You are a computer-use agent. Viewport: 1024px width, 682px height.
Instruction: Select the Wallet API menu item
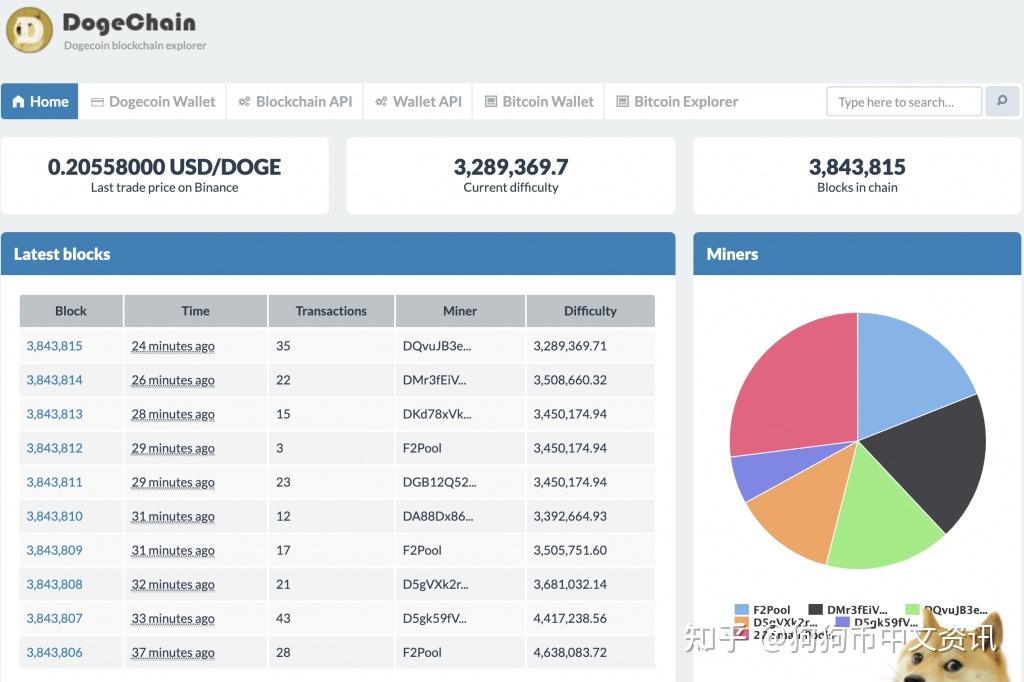[418, 101]
